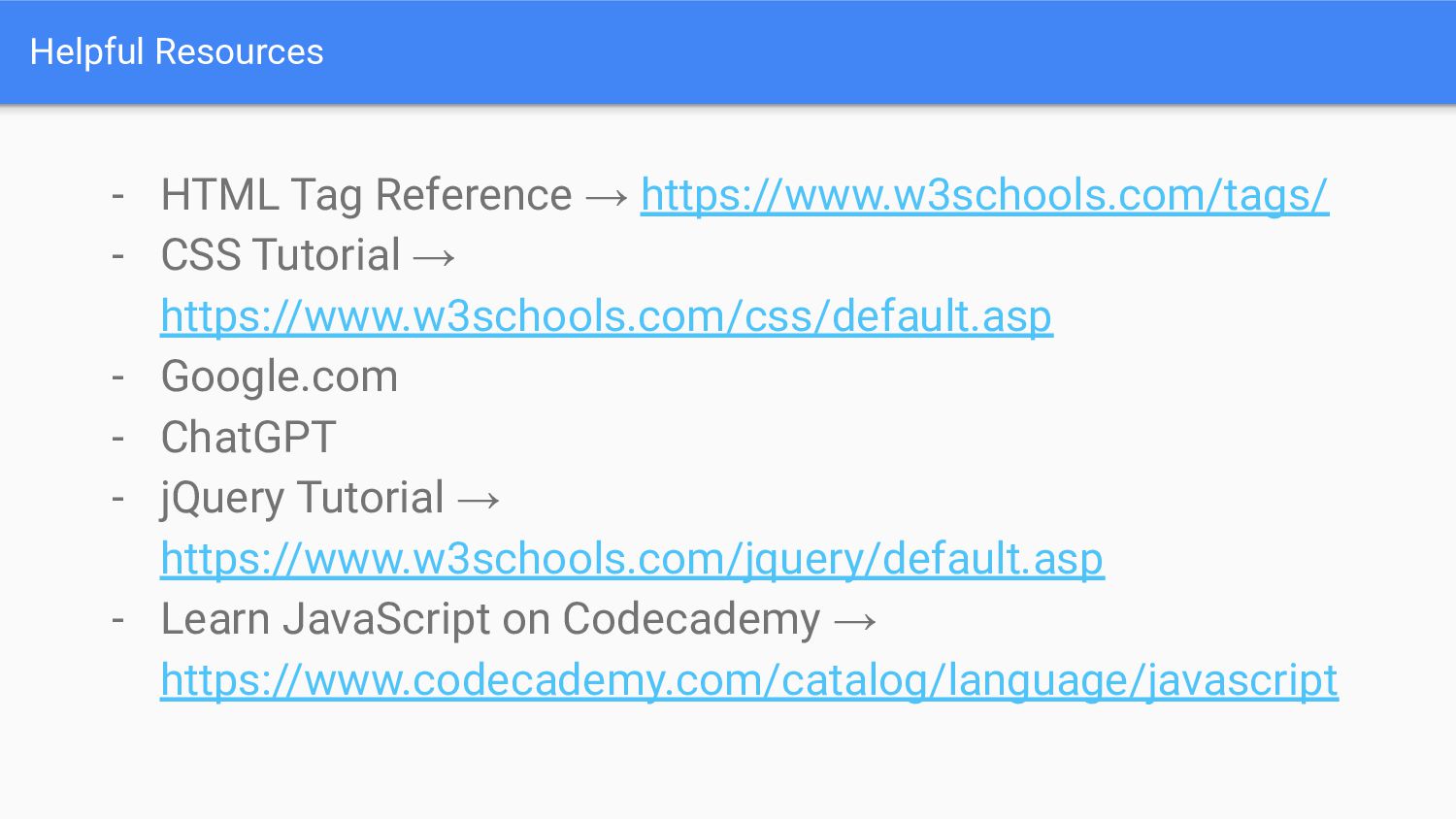
Task: Click the Learn JavaScript on Codecademy text
Action: [x=490, y=619]
